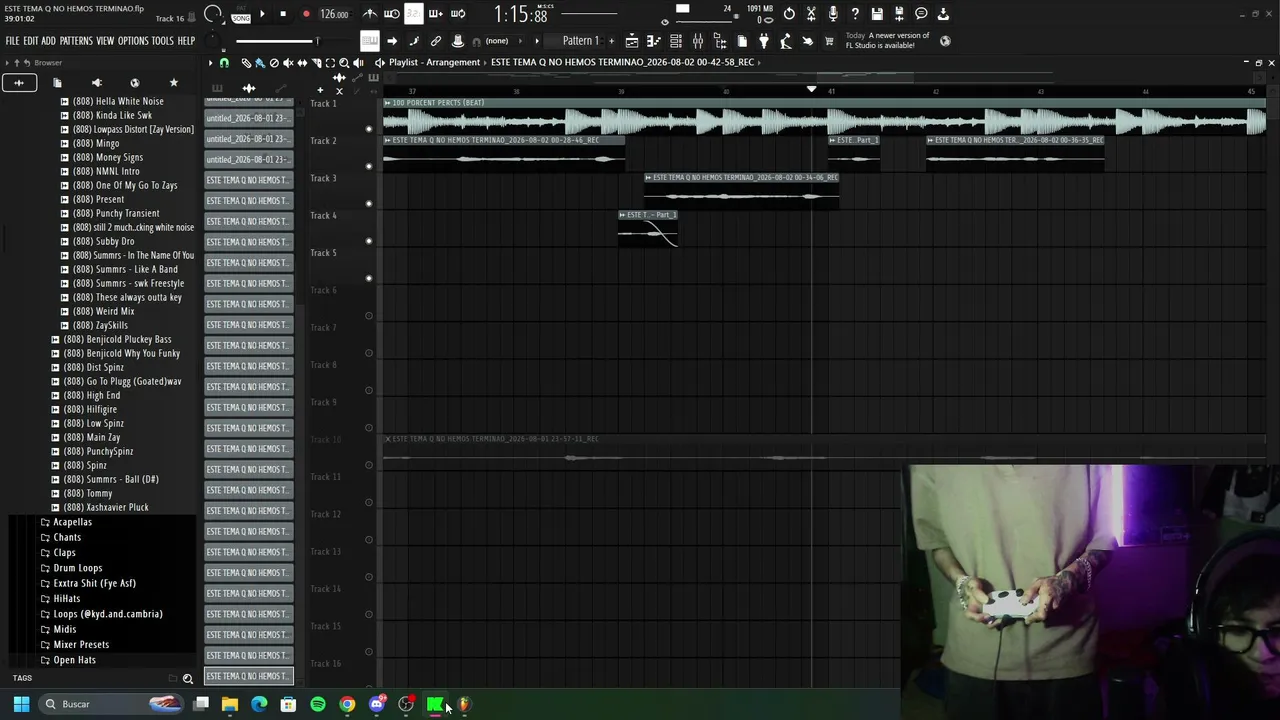
Task: Select the Paint brush tool in Playlist
Action: tap(259, 62)
